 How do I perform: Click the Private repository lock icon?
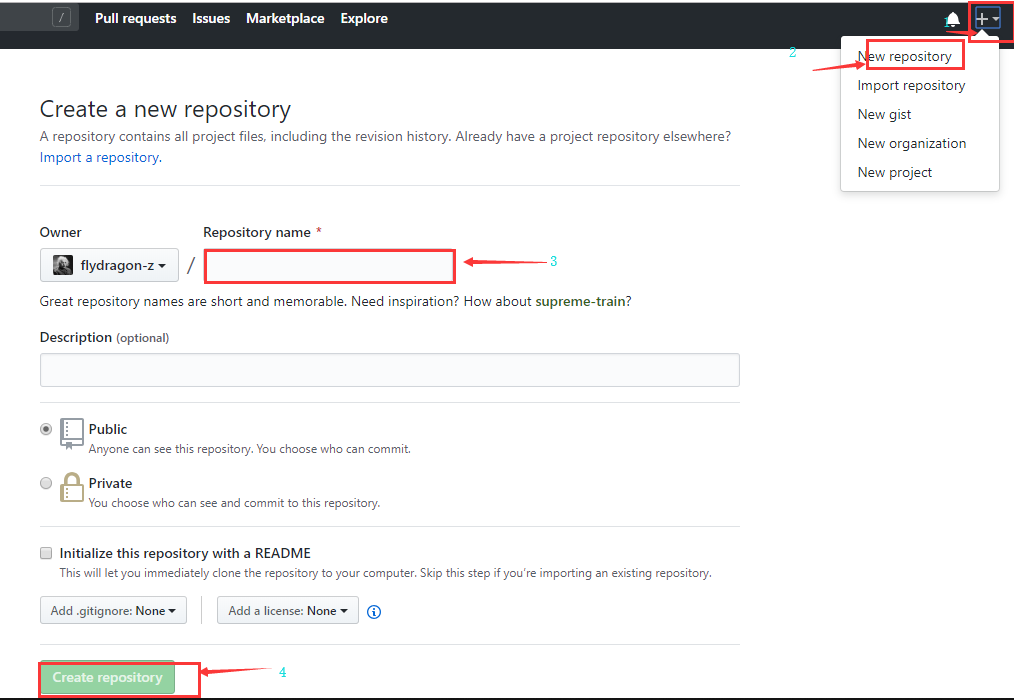tap(71, 487)
